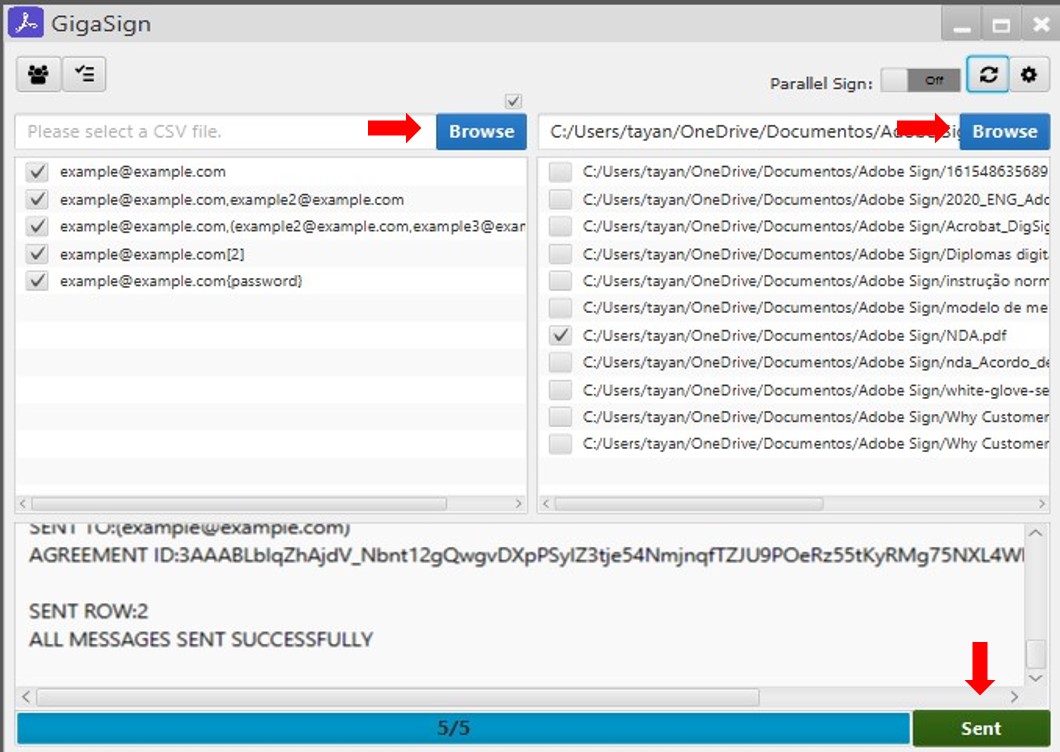
Task: Uncheck the example@example.com,example2@example.com row checkbox
Action: (37, 199)
